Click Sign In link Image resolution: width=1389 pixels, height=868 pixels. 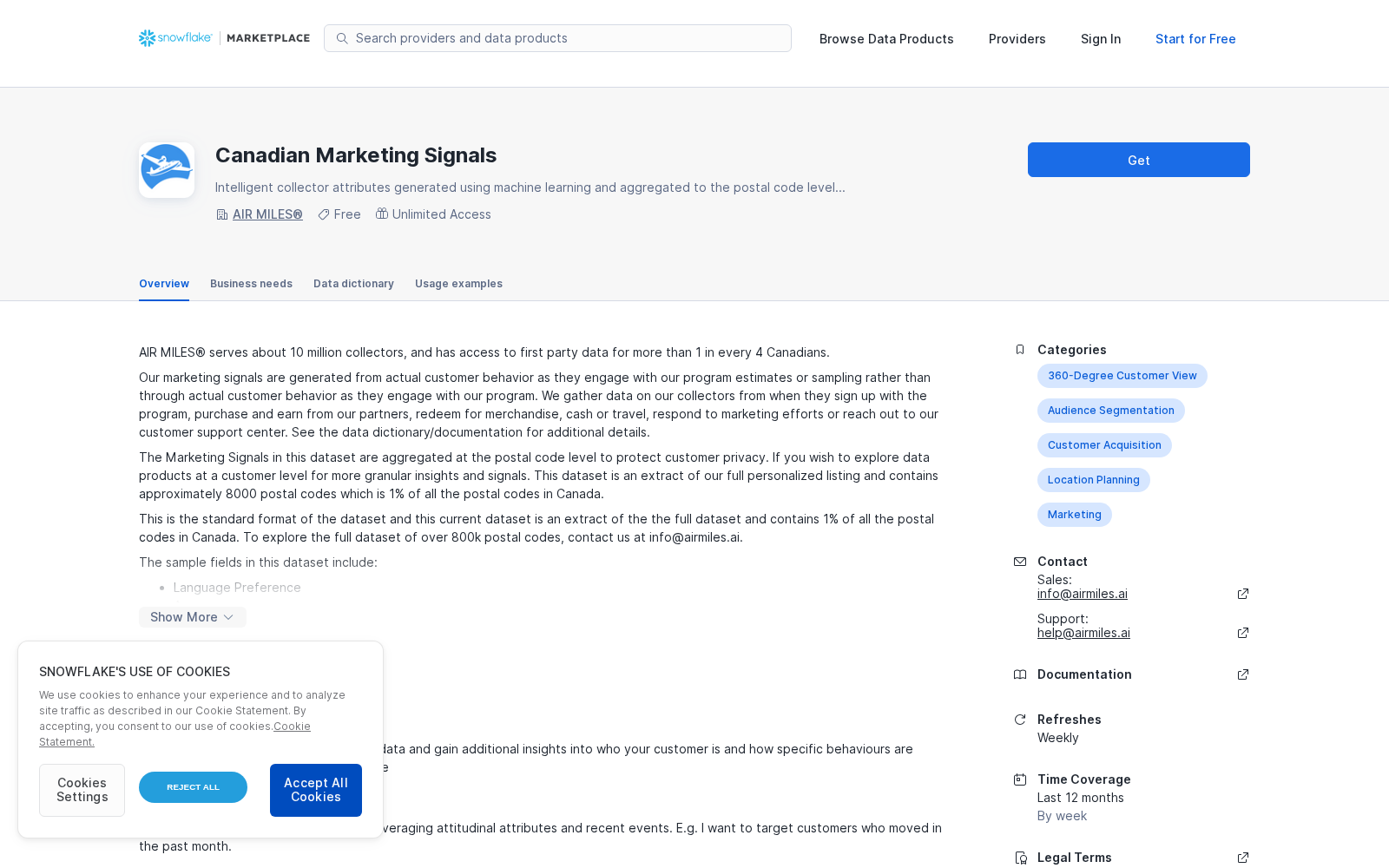point(1101,39)
